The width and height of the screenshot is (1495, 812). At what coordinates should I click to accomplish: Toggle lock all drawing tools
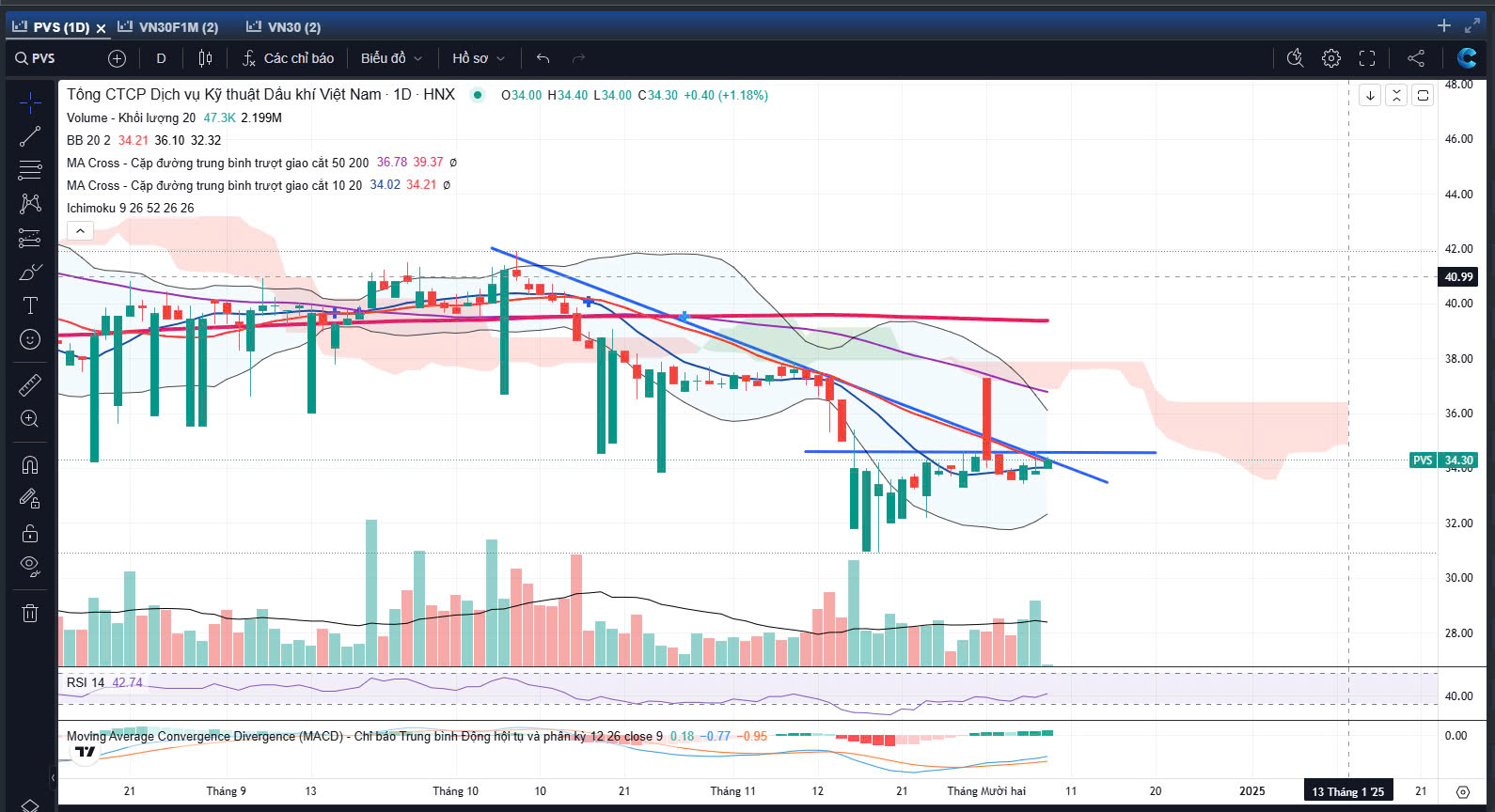pos(30,533)
